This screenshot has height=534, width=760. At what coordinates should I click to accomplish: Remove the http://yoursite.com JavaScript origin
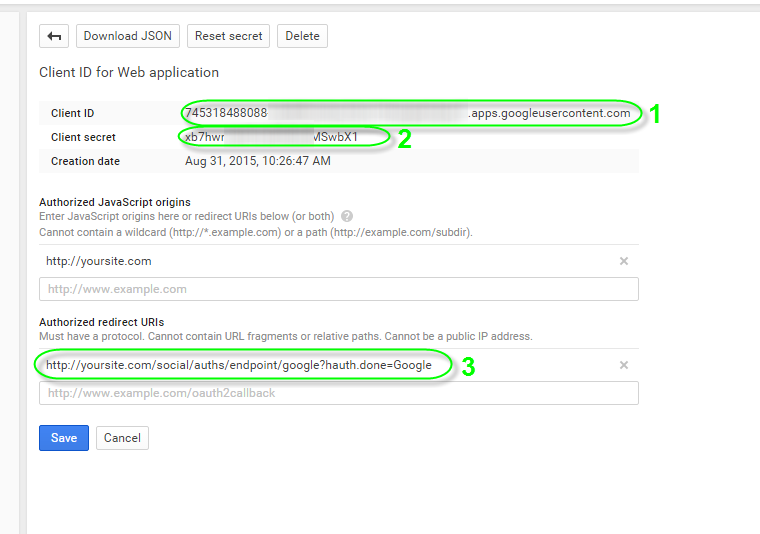click(x=624, y=261)
